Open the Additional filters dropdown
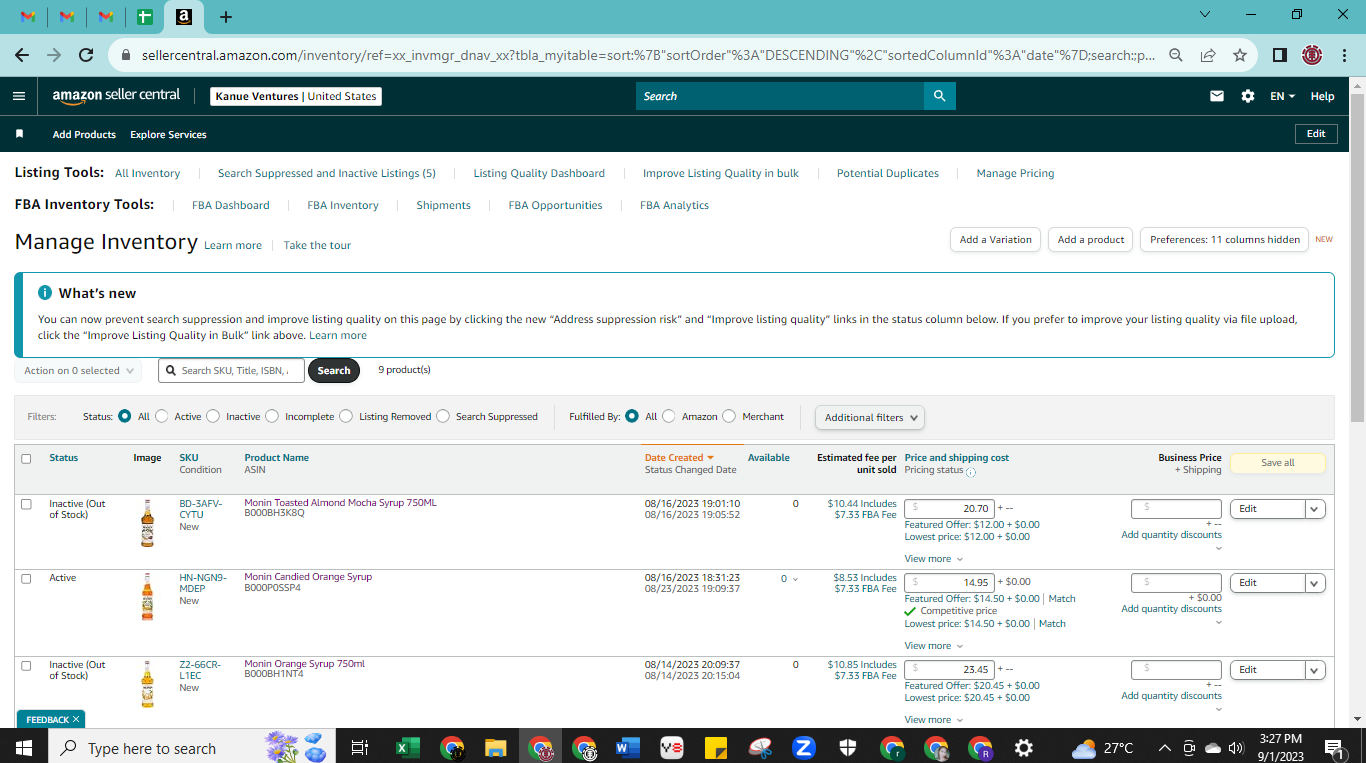Screen dimensions: 1366x763 pos(870,417)
